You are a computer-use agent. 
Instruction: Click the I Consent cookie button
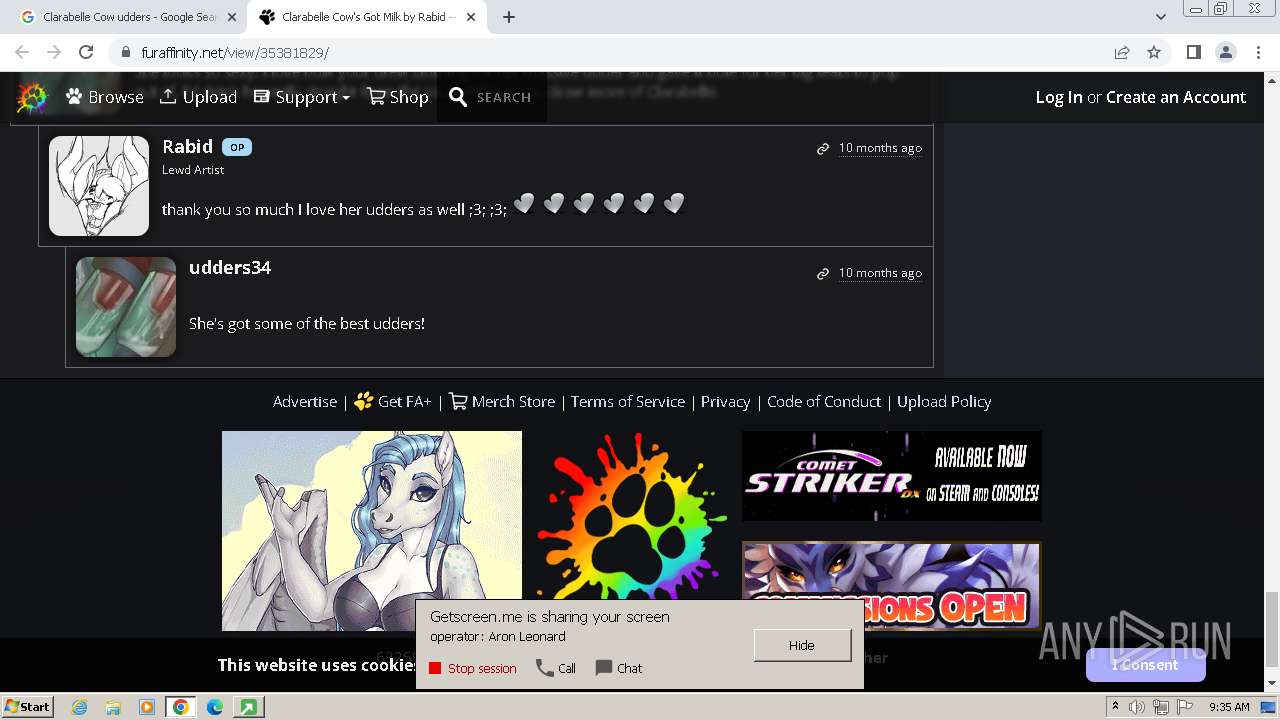pyautogui.click(x=1145, y=665)
